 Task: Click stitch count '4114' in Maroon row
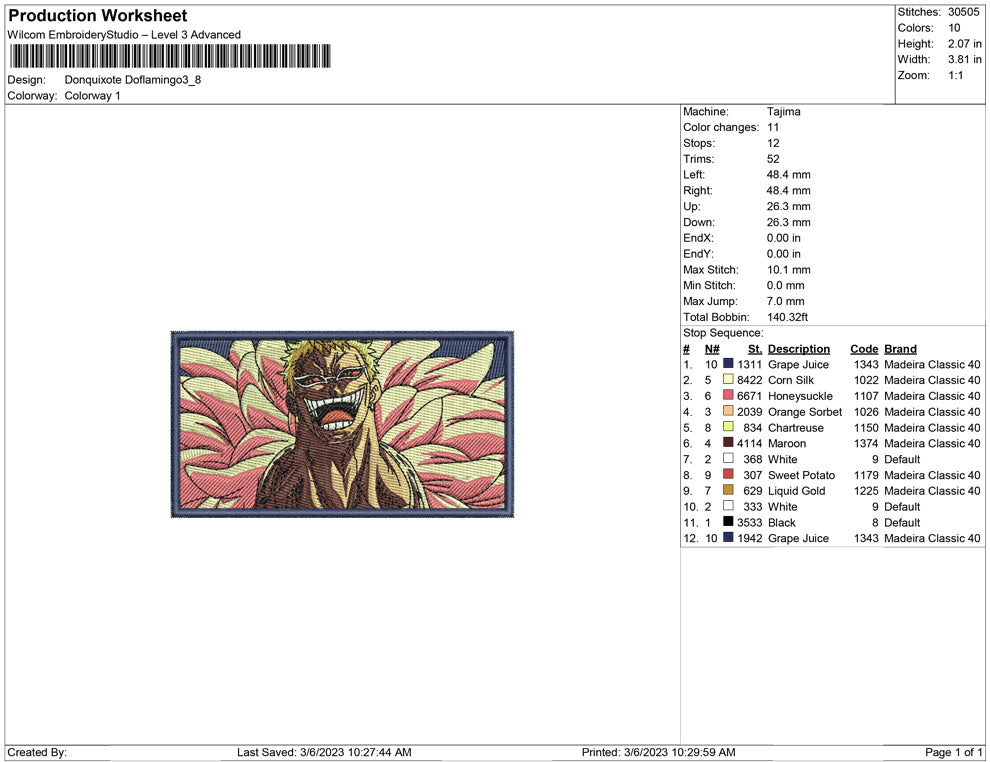tap(749, 443)
